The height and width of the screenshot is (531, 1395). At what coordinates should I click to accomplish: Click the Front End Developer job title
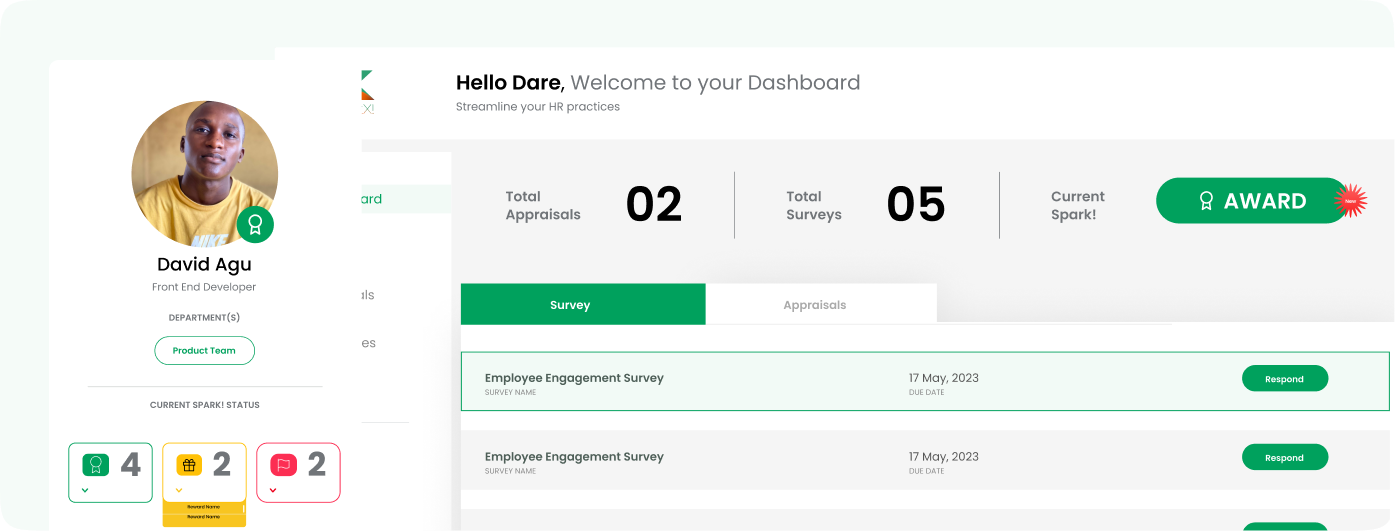click(204, 287)
